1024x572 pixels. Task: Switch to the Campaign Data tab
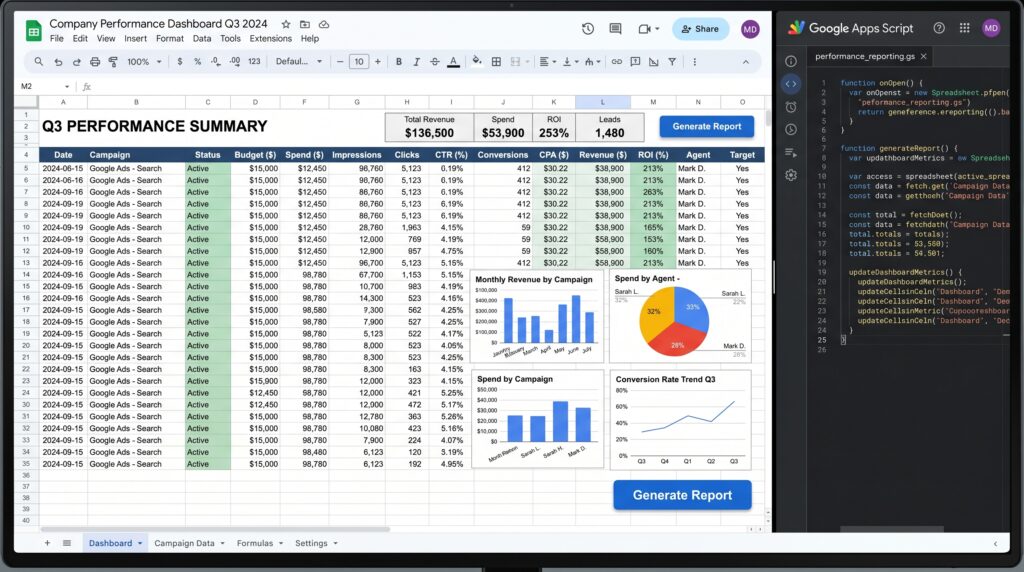pyautogui.click(x=184, y=543)
